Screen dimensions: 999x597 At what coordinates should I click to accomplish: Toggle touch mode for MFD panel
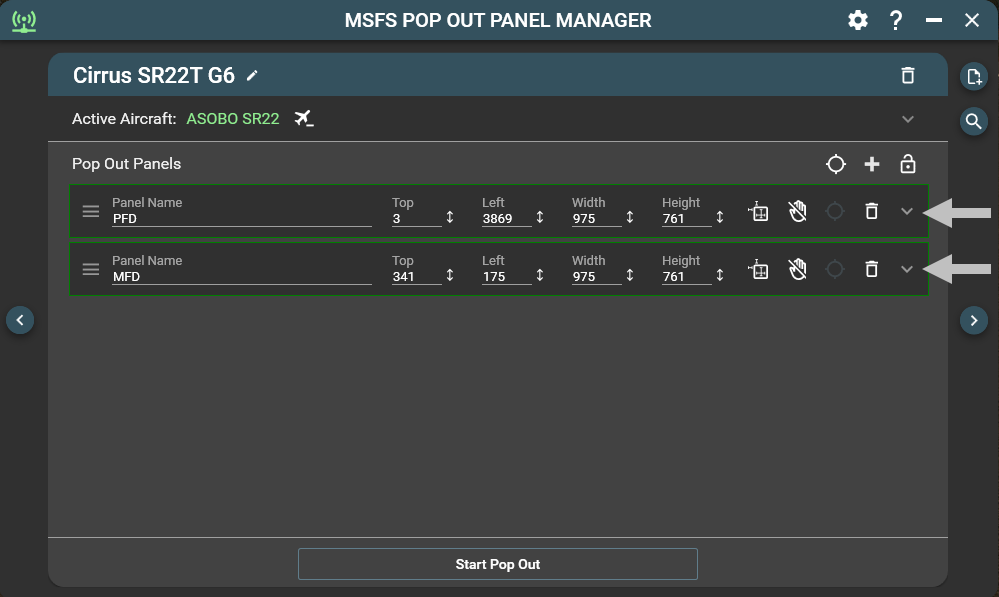click(797, 269)
